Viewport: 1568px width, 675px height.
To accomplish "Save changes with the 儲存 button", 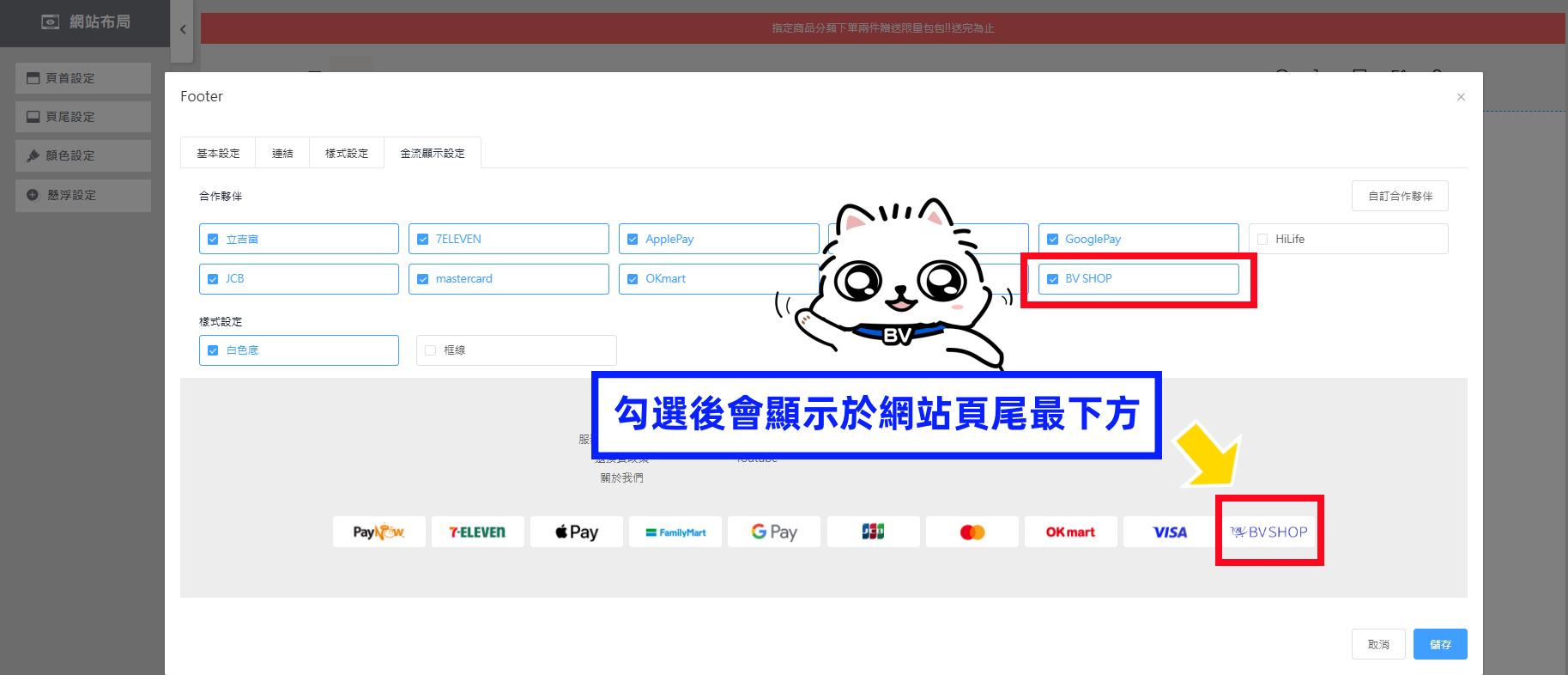I will [x=1440, y=644].
